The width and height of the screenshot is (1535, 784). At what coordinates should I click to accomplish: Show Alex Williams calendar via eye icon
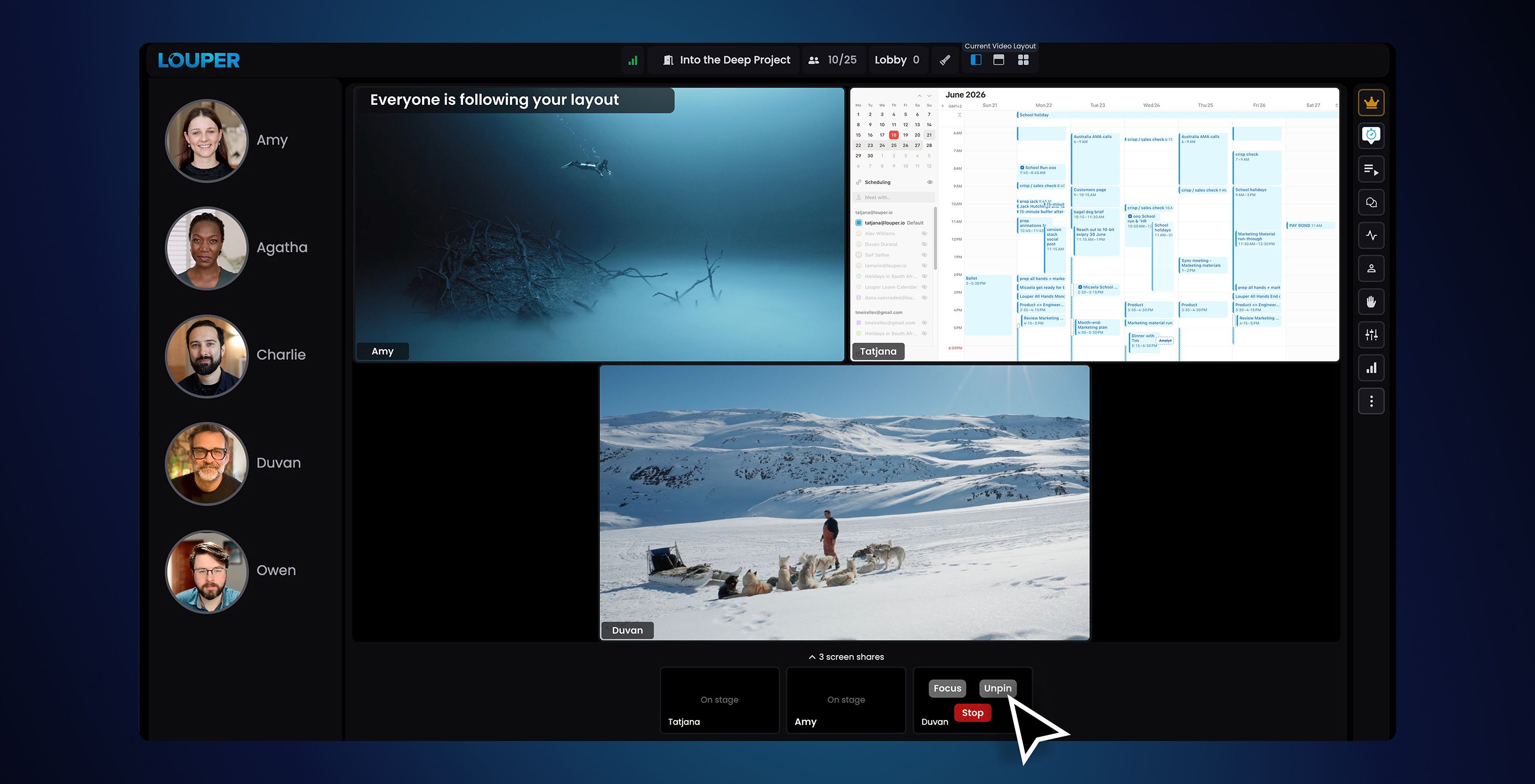924,234
